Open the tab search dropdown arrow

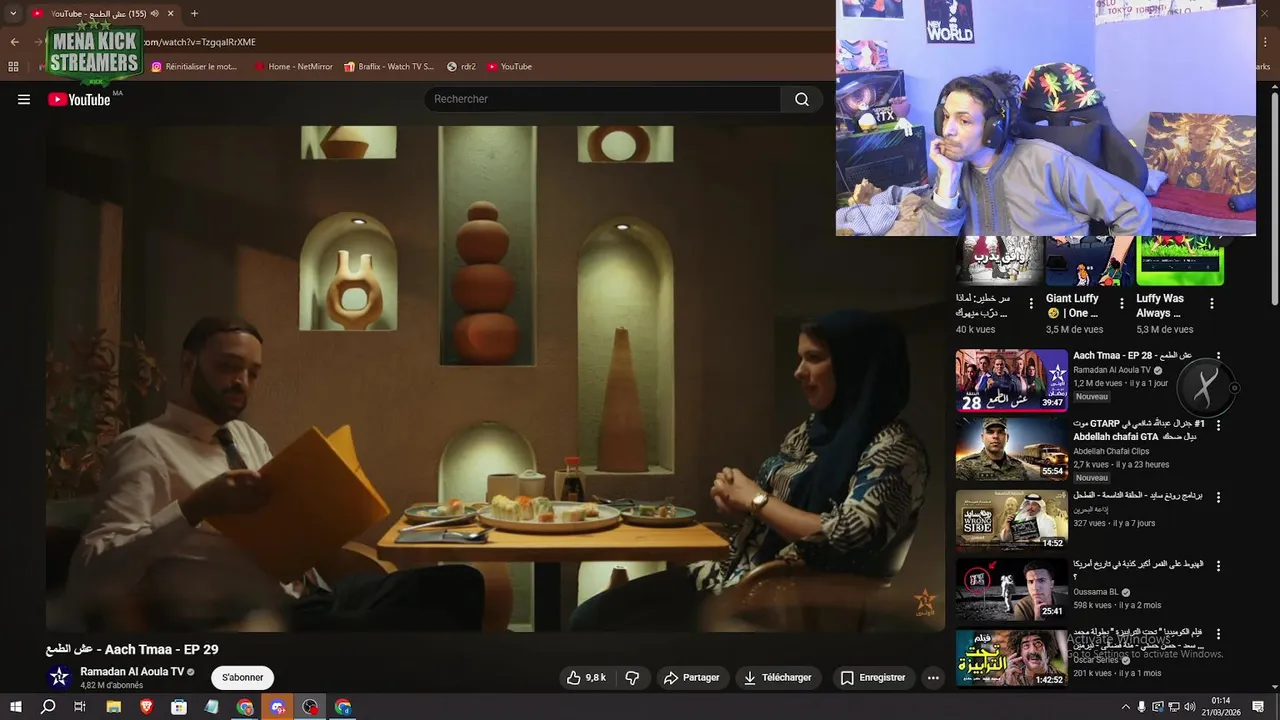pos(13,14)
